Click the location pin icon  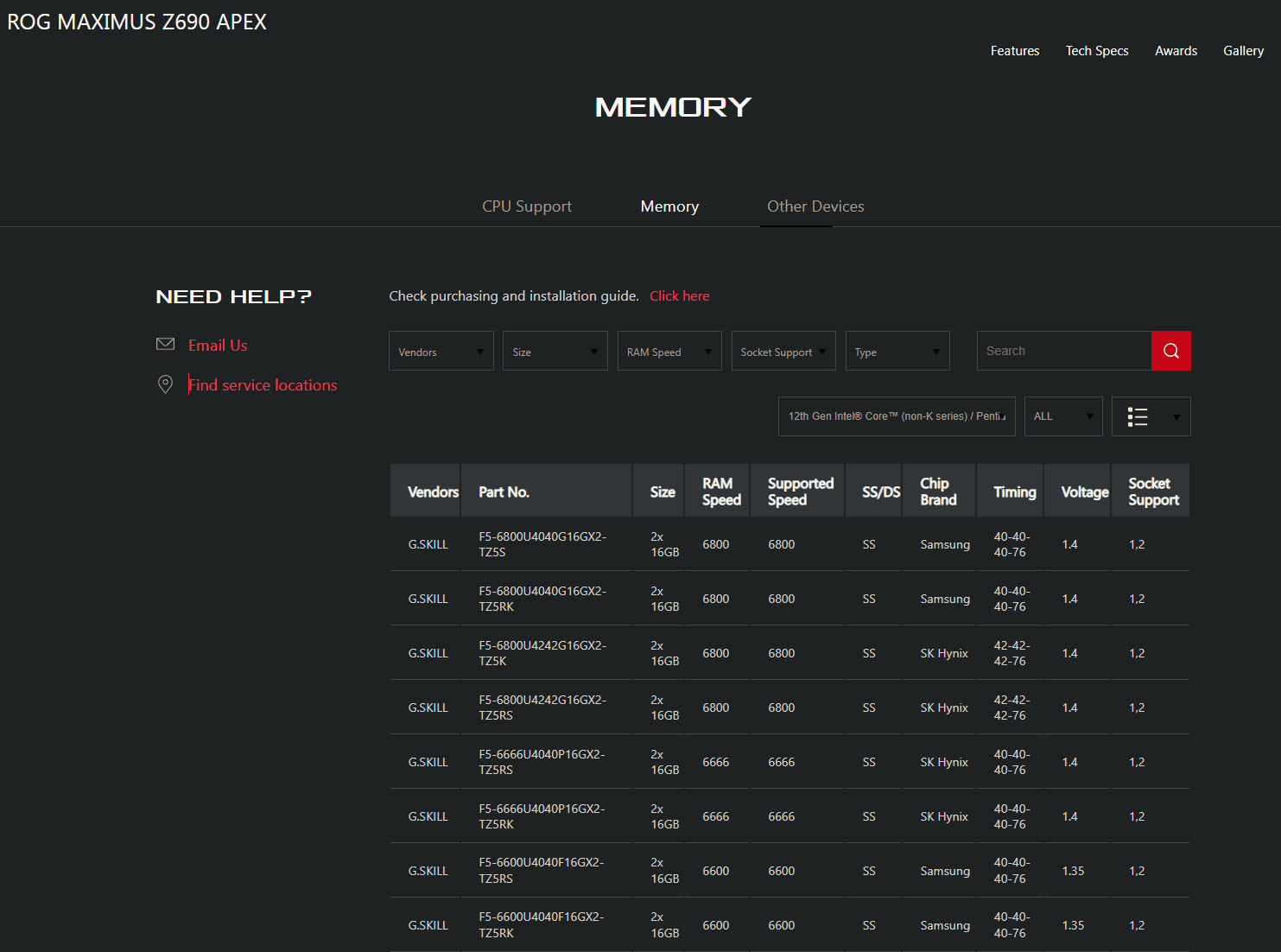coord(165,384)
